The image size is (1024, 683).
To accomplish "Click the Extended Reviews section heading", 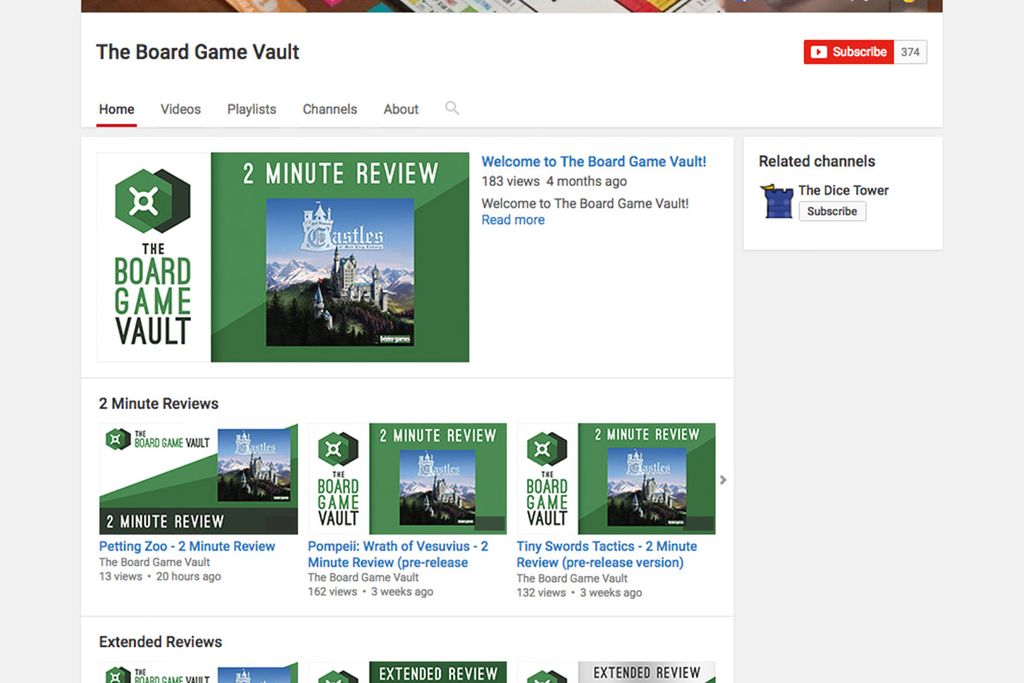I will (161, 642).
